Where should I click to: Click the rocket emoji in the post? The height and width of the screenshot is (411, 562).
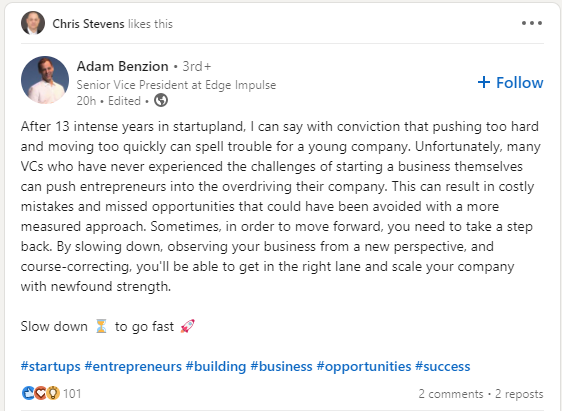click(187, 326)
